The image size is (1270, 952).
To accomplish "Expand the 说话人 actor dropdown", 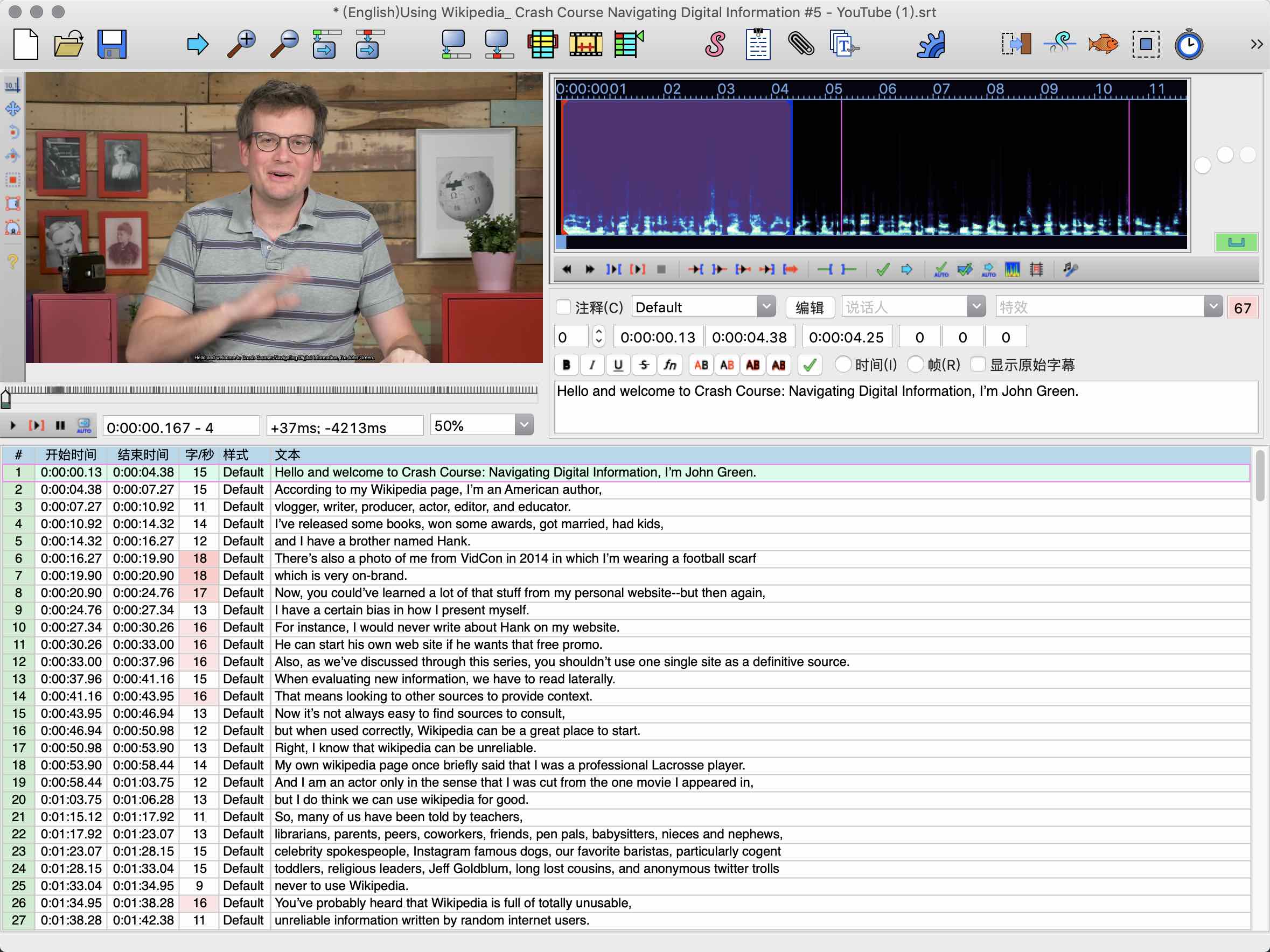I will pyautogui.click(x=975, y=307).
